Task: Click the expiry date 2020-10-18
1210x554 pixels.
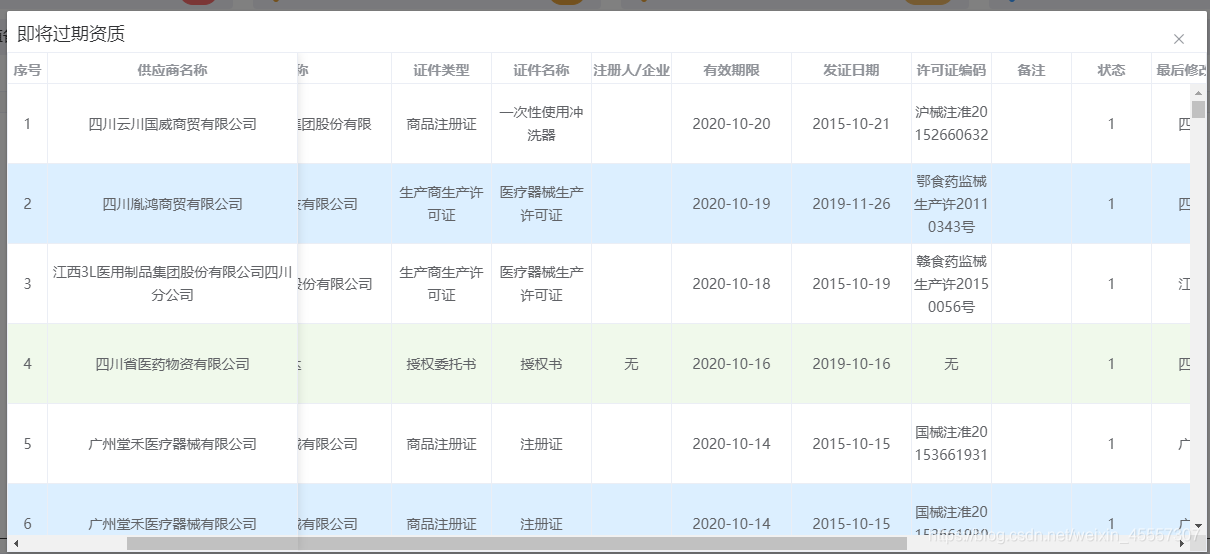Action: (731, 284)
